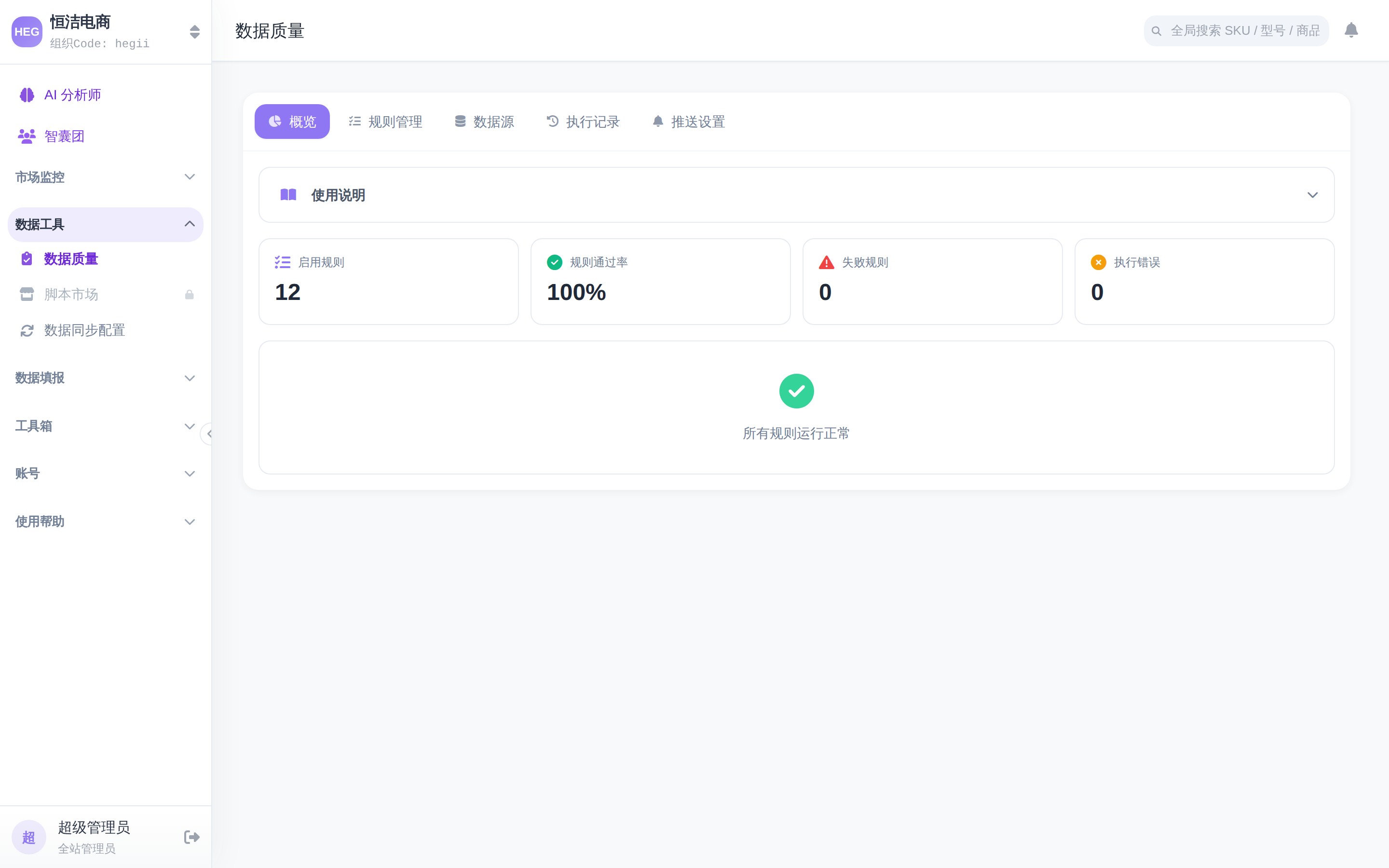The image size is (1389, 868).
Task: Open the notifications bell
Action: pyautogui.click(x=1351, y=30)
